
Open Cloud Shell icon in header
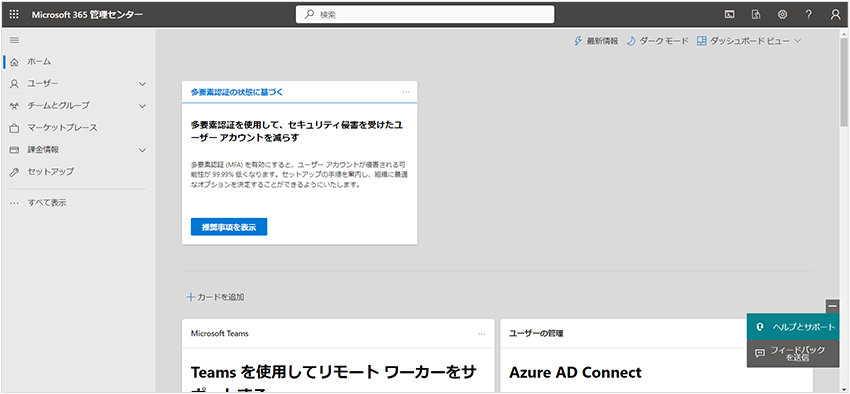coord(730,15)
